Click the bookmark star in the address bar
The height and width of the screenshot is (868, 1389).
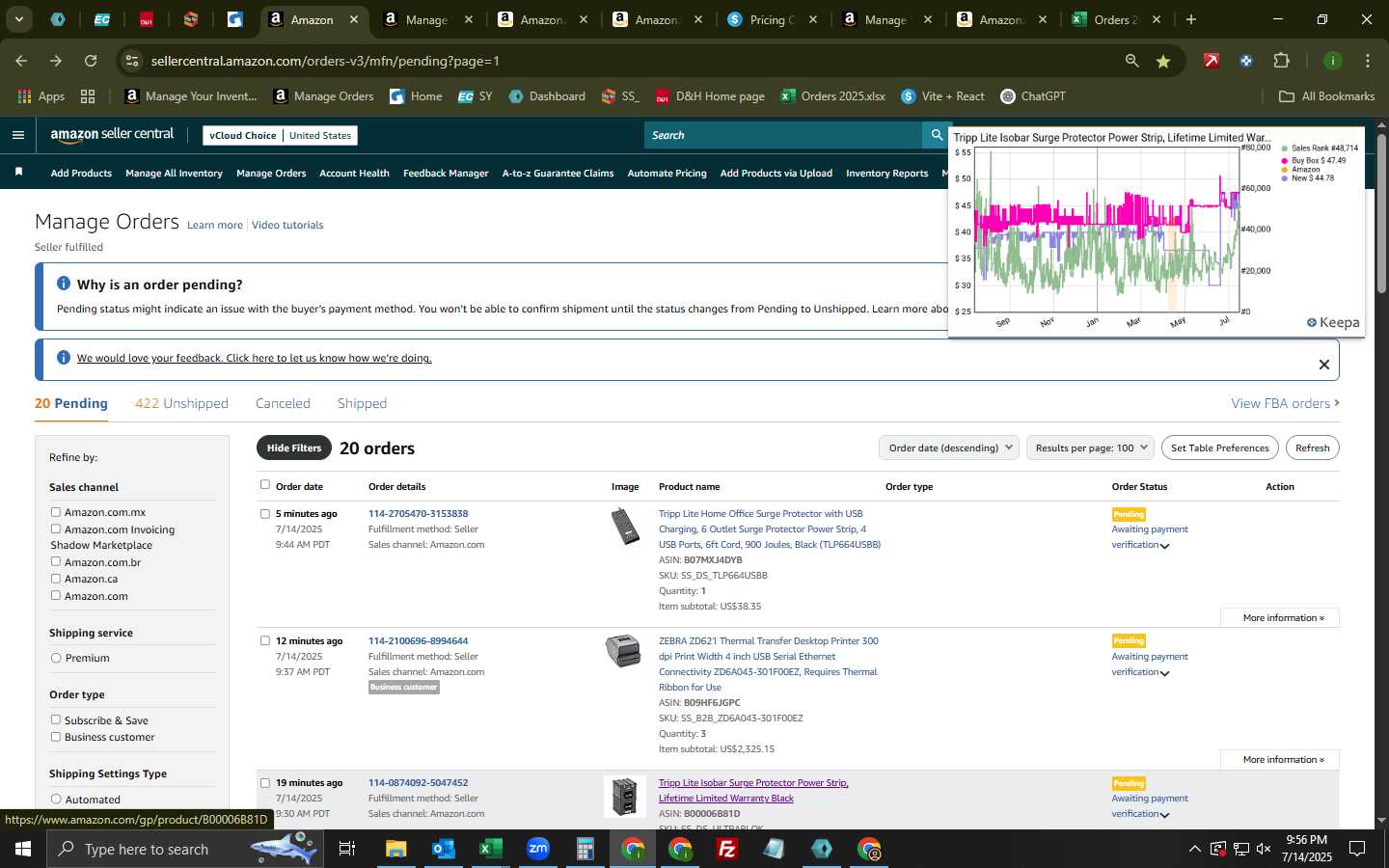(1163, 61)
